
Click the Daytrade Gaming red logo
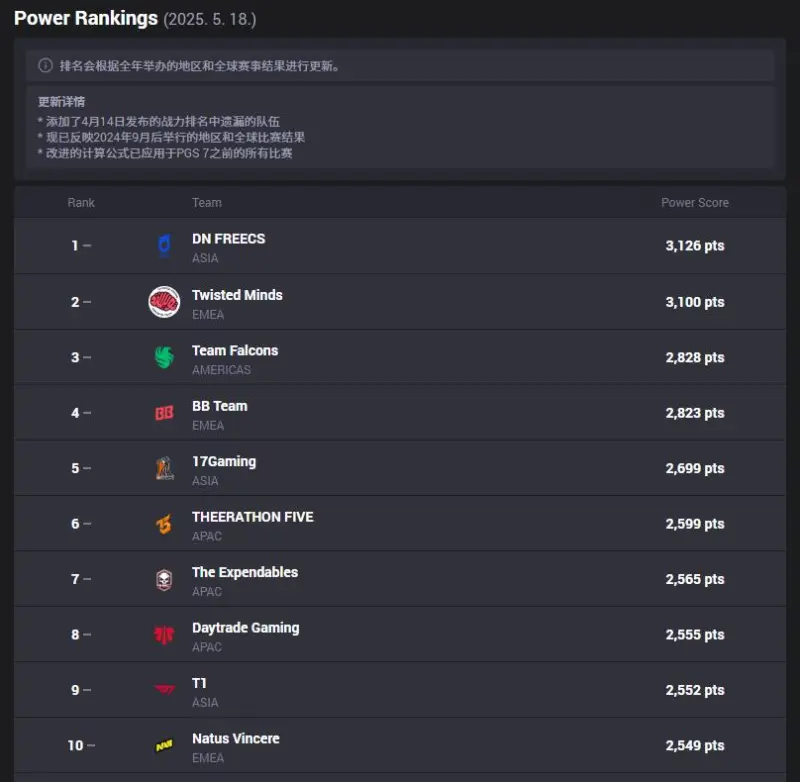[164, 635]
